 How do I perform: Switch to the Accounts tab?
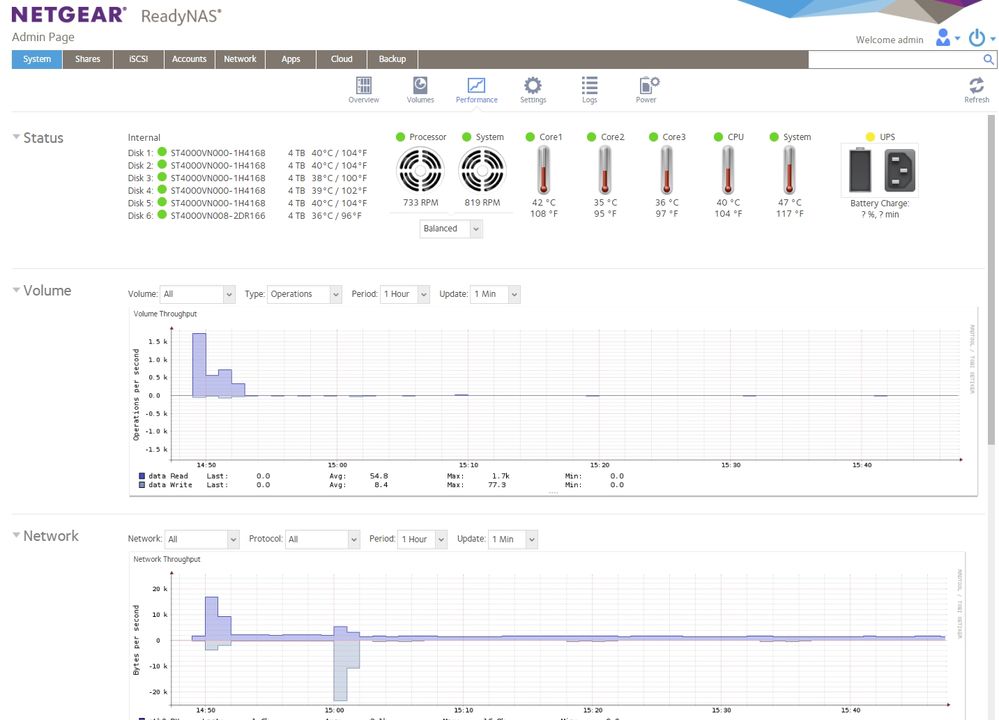coord(189,59)
